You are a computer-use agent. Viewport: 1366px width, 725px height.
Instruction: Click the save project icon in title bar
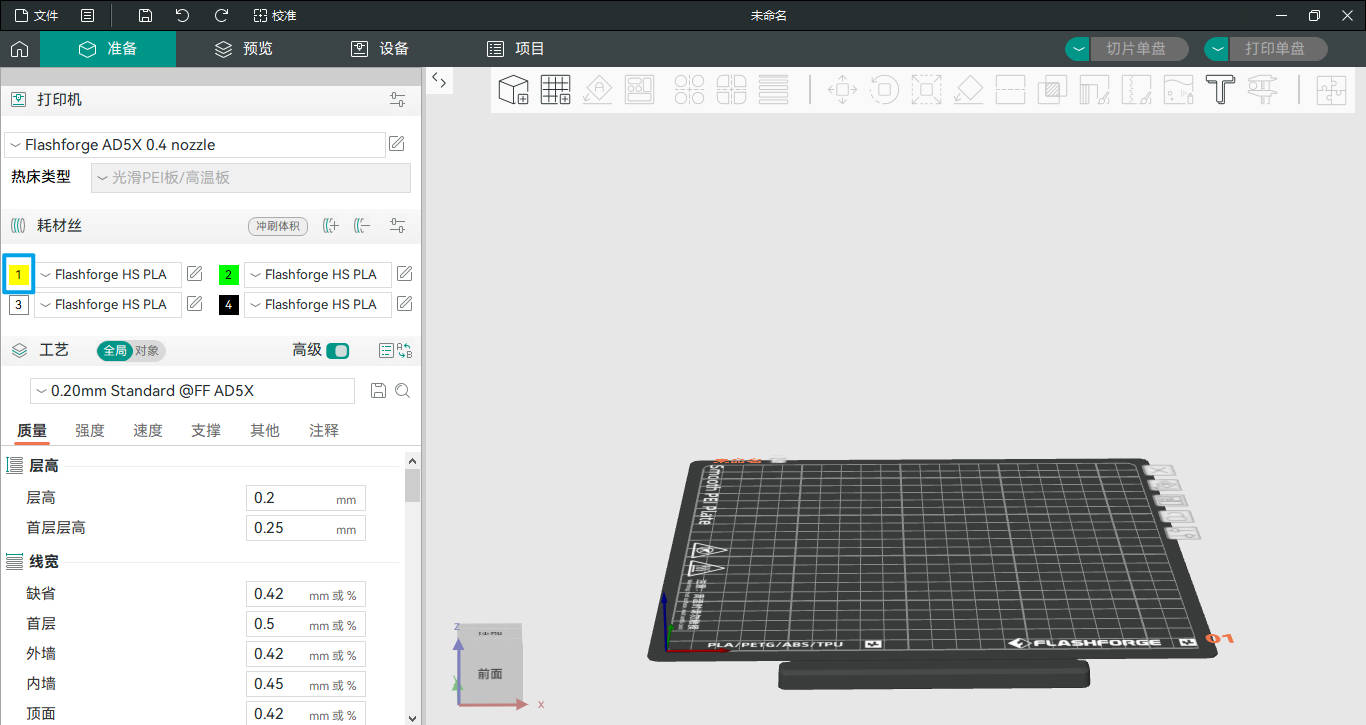(145, 15)
